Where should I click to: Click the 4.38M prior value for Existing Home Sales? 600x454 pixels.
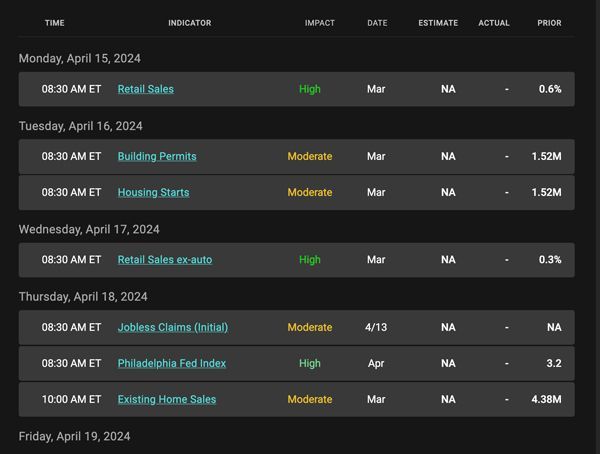pyautogui.click(x=546, y=400)
